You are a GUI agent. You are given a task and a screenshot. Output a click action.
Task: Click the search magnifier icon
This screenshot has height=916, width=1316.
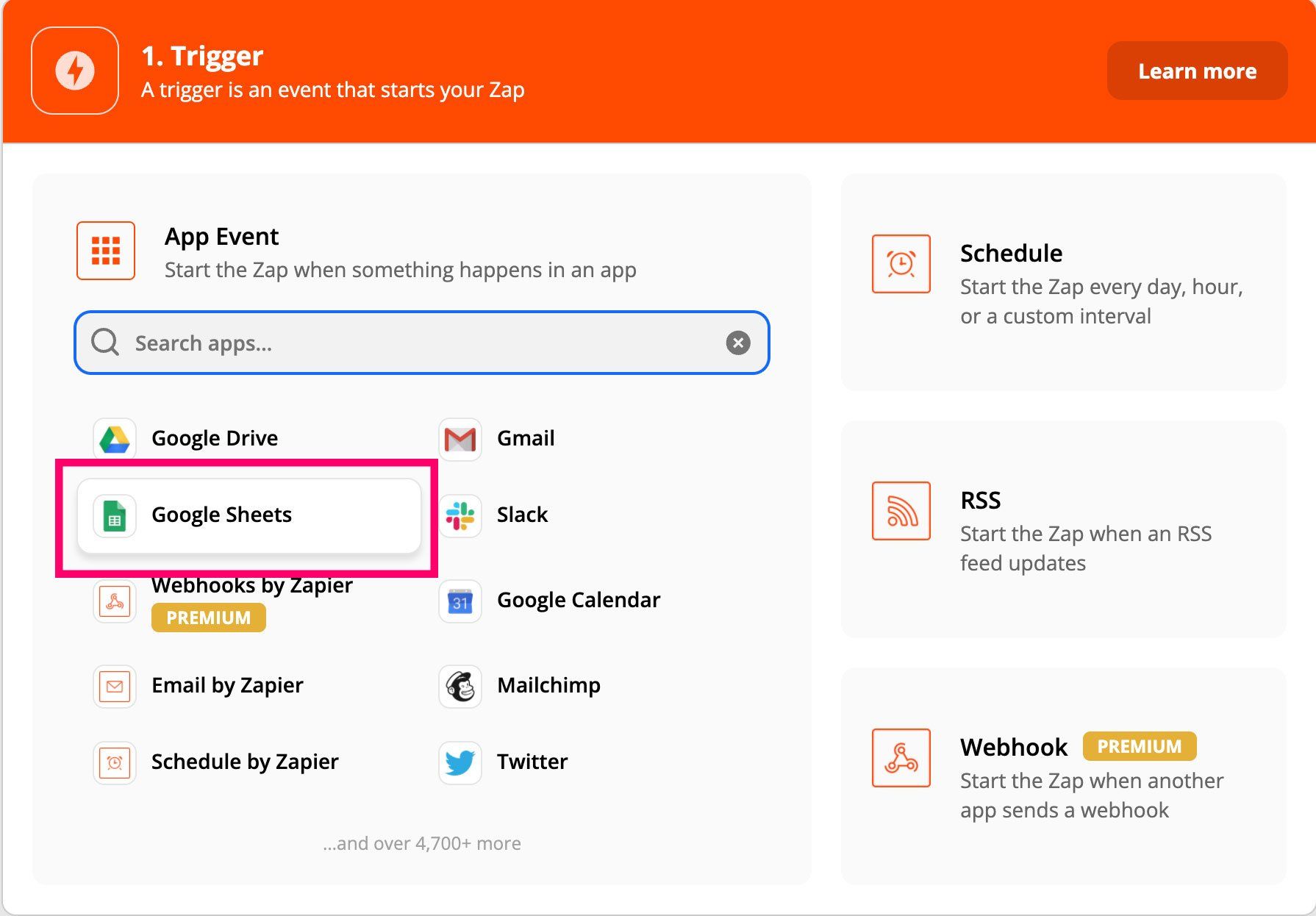pos(105,342)
